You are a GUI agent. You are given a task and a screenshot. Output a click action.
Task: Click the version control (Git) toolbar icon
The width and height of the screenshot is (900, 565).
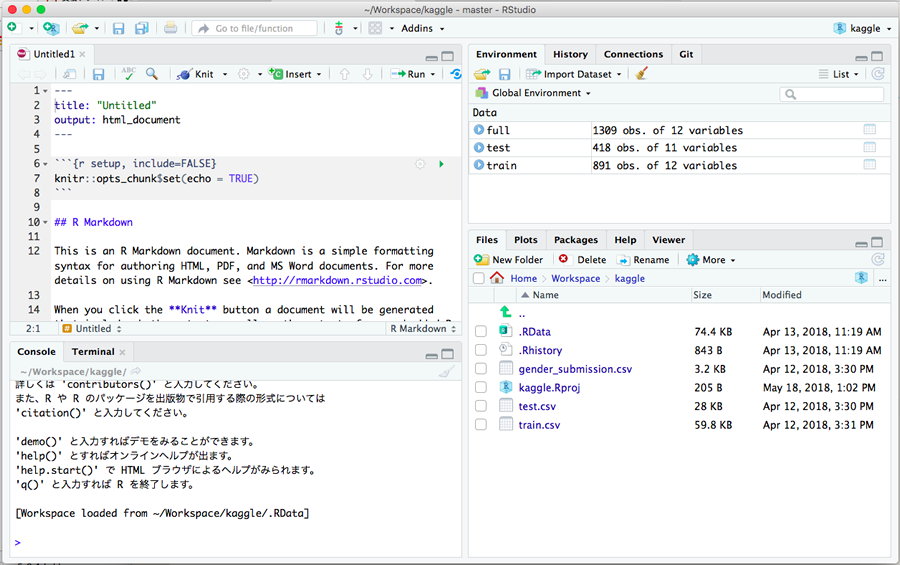click(x=339, y=28)
